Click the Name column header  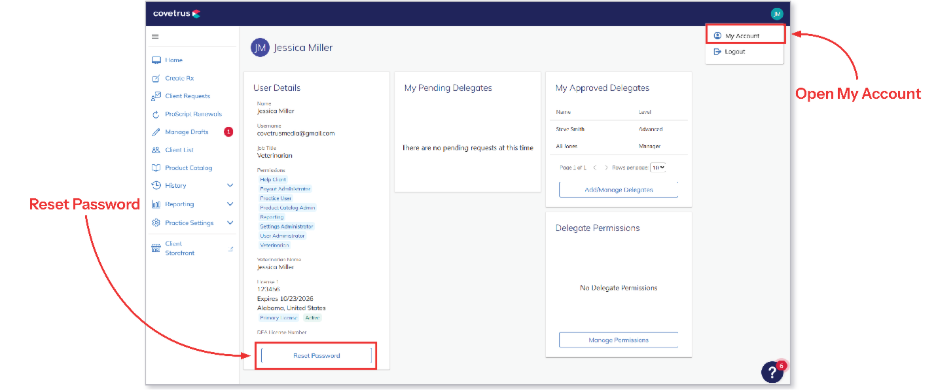(564, 112)
